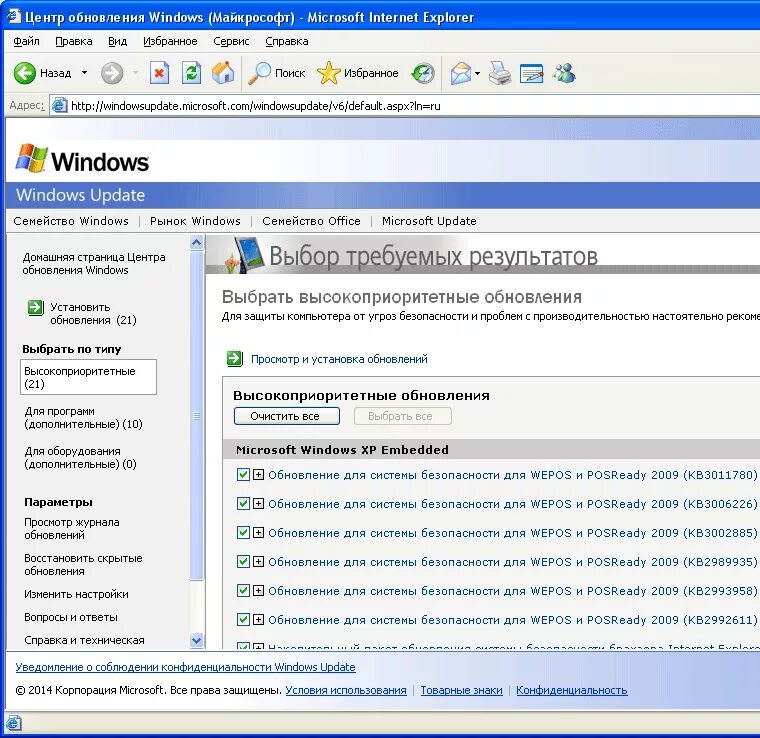Image resolution: width=760 pixels, height=738 pixels.
Task: Open the Файл menu
Action: [26, 41]
